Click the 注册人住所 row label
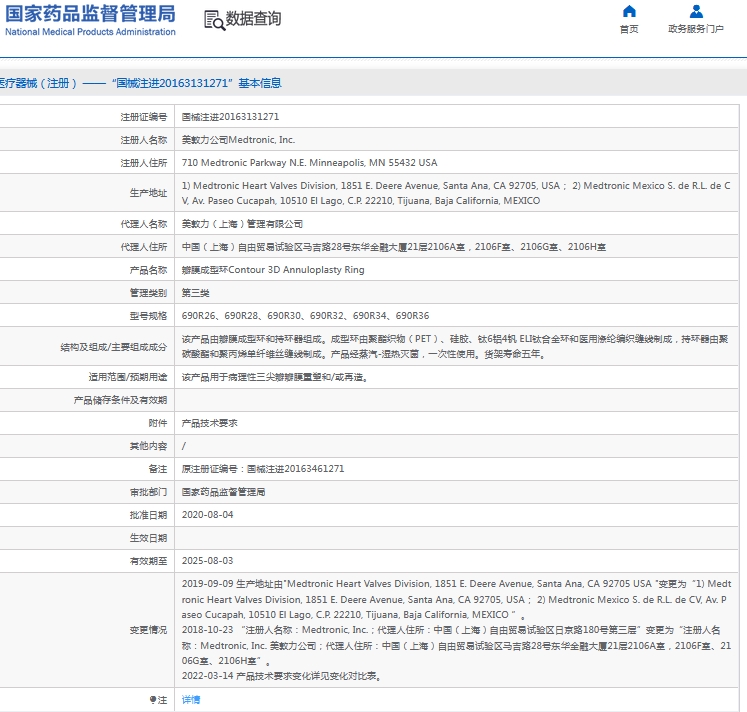 [143, 163]
